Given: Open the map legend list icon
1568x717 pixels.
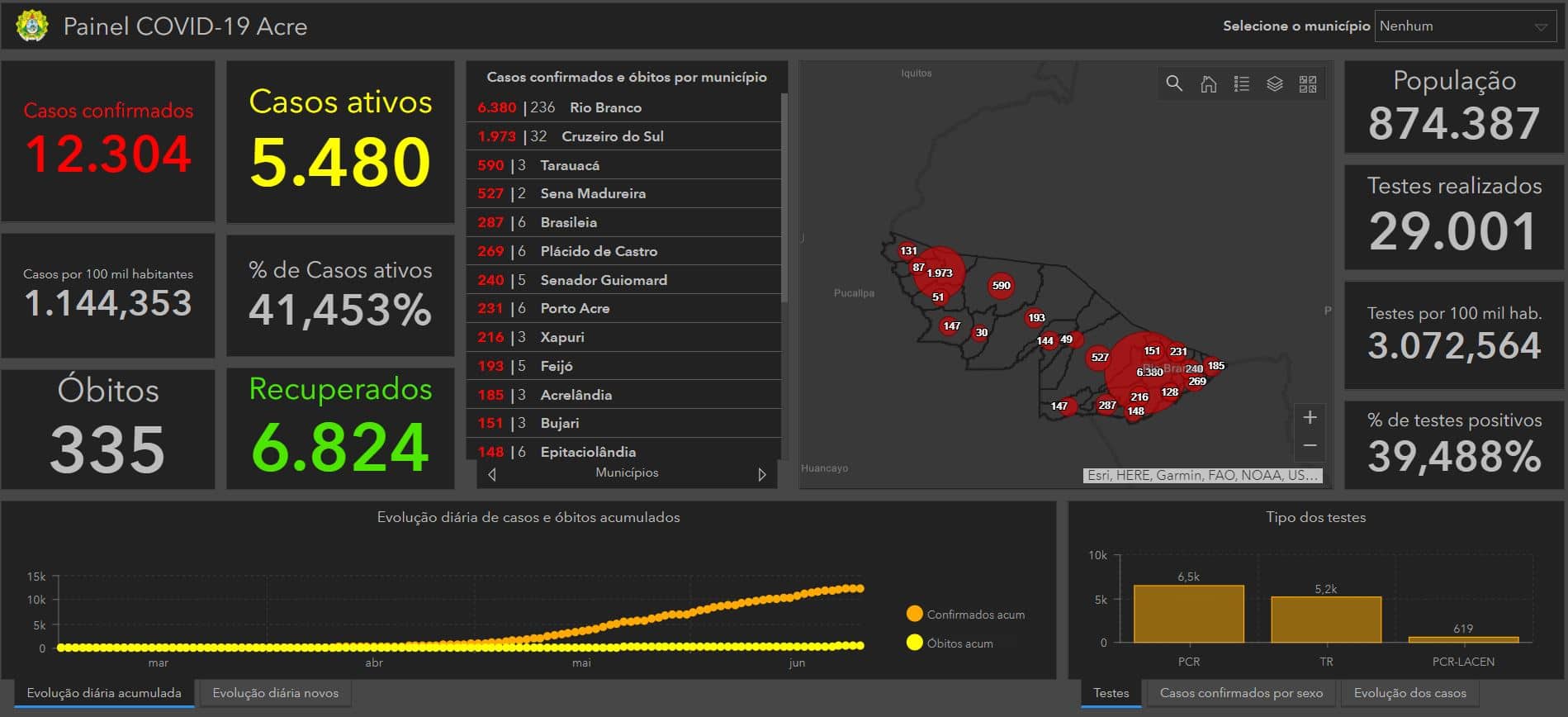Looking at the screenshot, I should pos(1241,83).
